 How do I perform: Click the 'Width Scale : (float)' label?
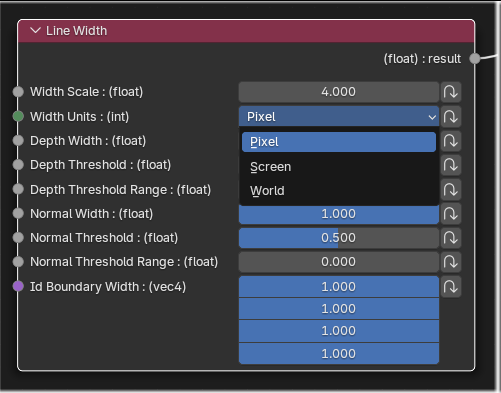click(x=86, y=92)
